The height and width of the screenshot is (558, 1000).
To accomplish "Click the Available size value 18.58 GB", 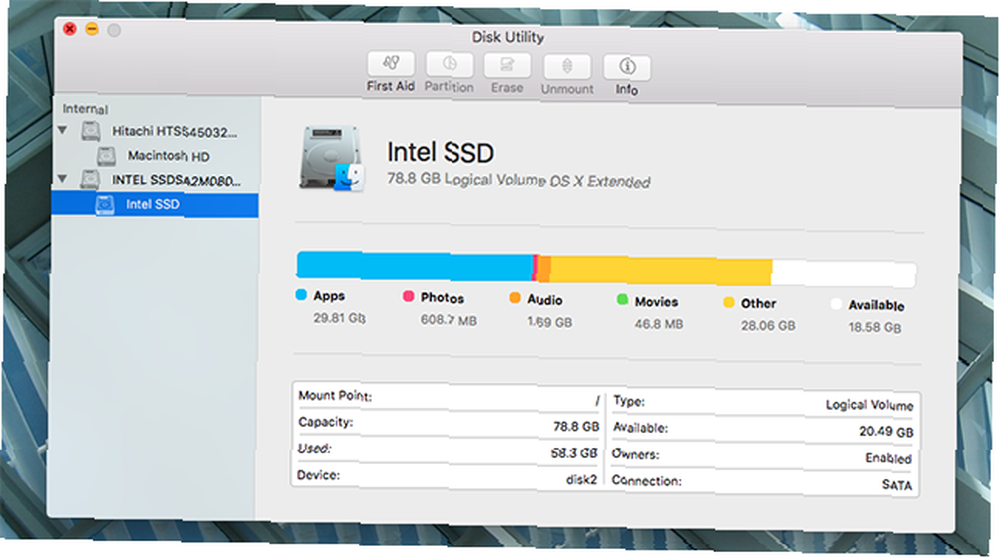I will pos(875,327).
